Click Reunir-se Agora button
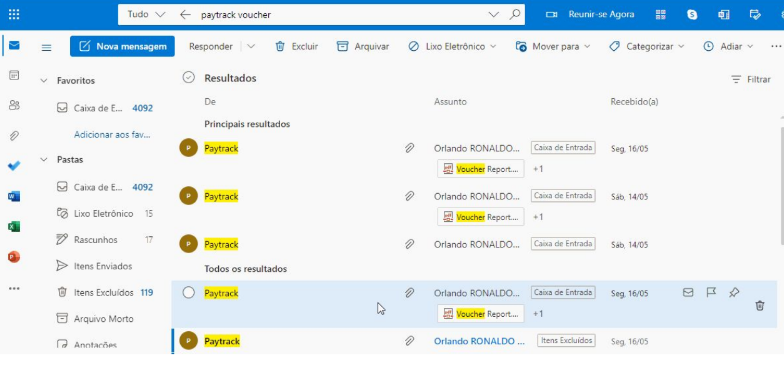784x365 pixels. click(590, 14)
